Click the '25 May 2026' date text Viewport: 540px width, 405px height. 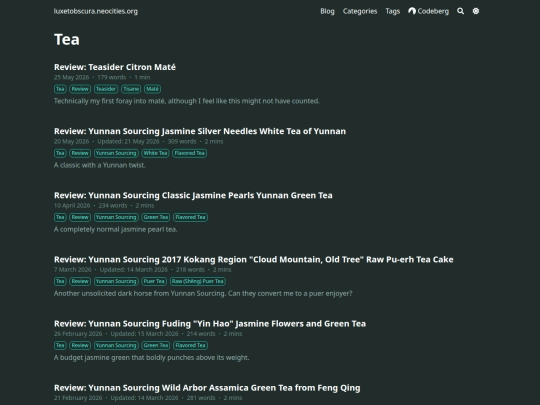point(71,77)
